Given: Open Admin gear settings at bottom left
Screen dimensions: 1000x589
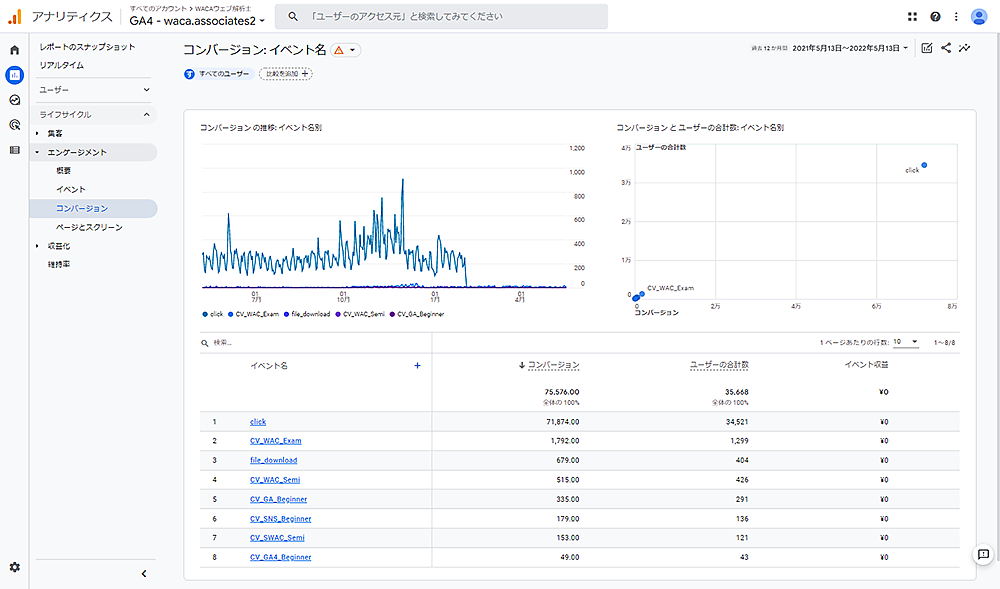Looking at the screenshot, I should tap(14, 567).
